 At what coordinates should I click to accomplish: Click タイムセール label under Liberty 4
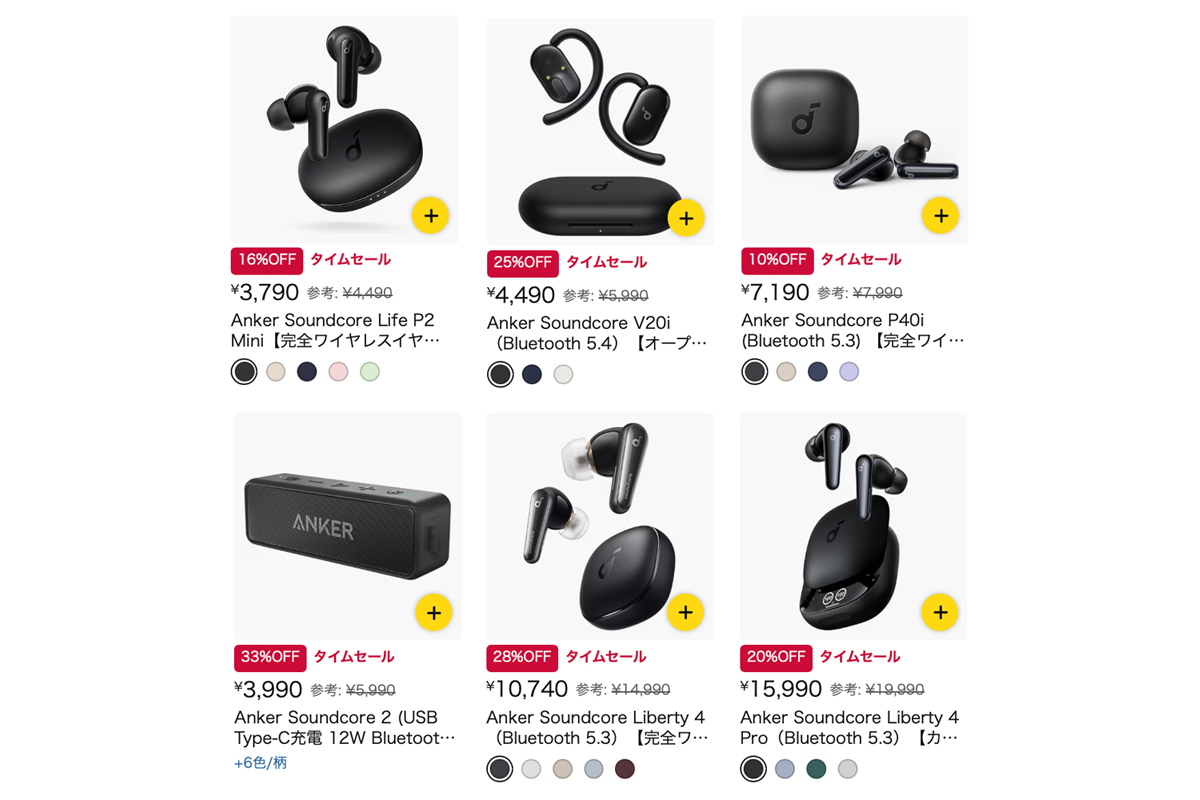click(x=606, y=657)
